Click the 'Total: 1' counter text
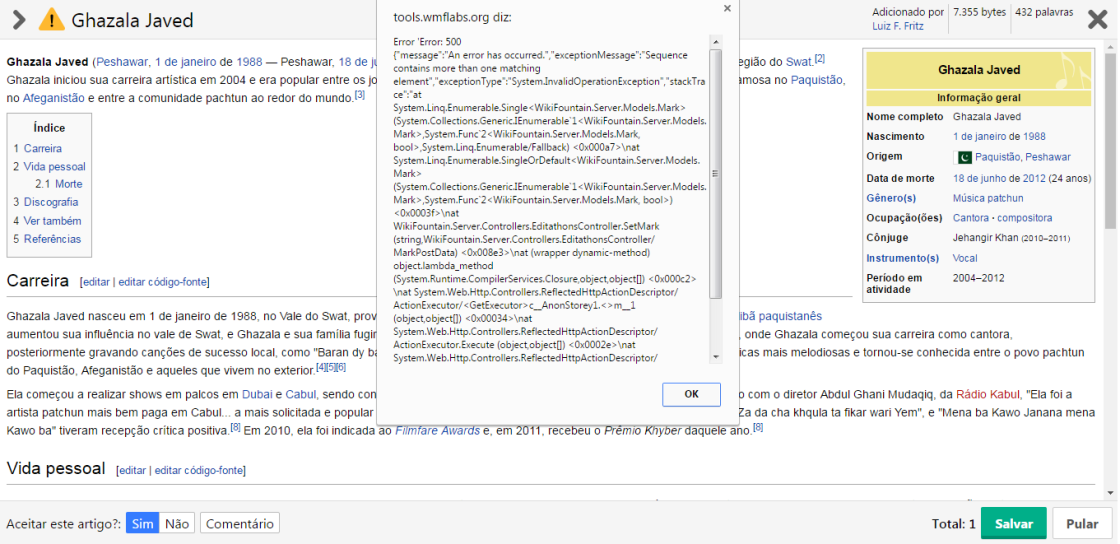The image size is (1120, 544). coord(954,523)
